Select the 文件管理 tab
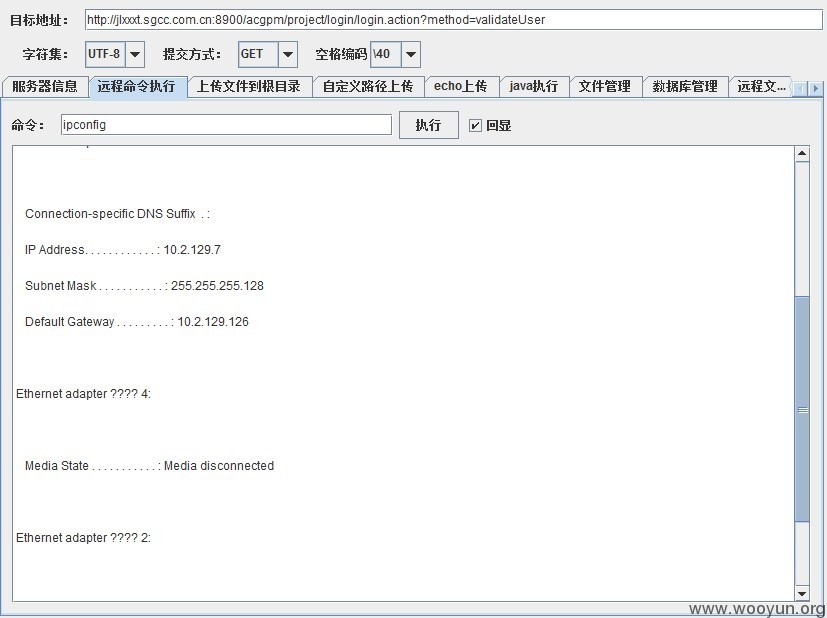 pos(605,86)
